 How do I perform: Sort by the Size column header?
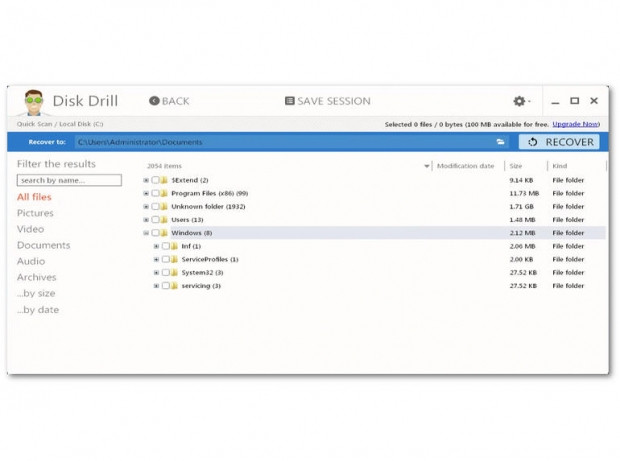[x=516, y=166]
